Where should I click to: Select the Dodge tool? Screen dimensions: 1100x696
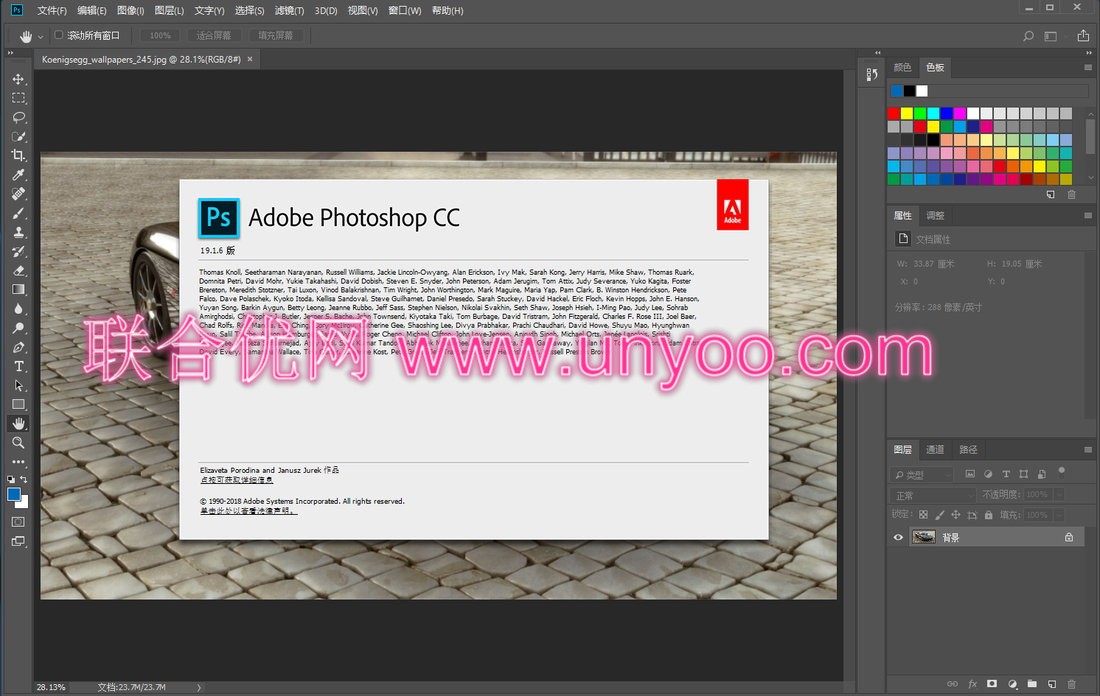[x=18, y=328]
